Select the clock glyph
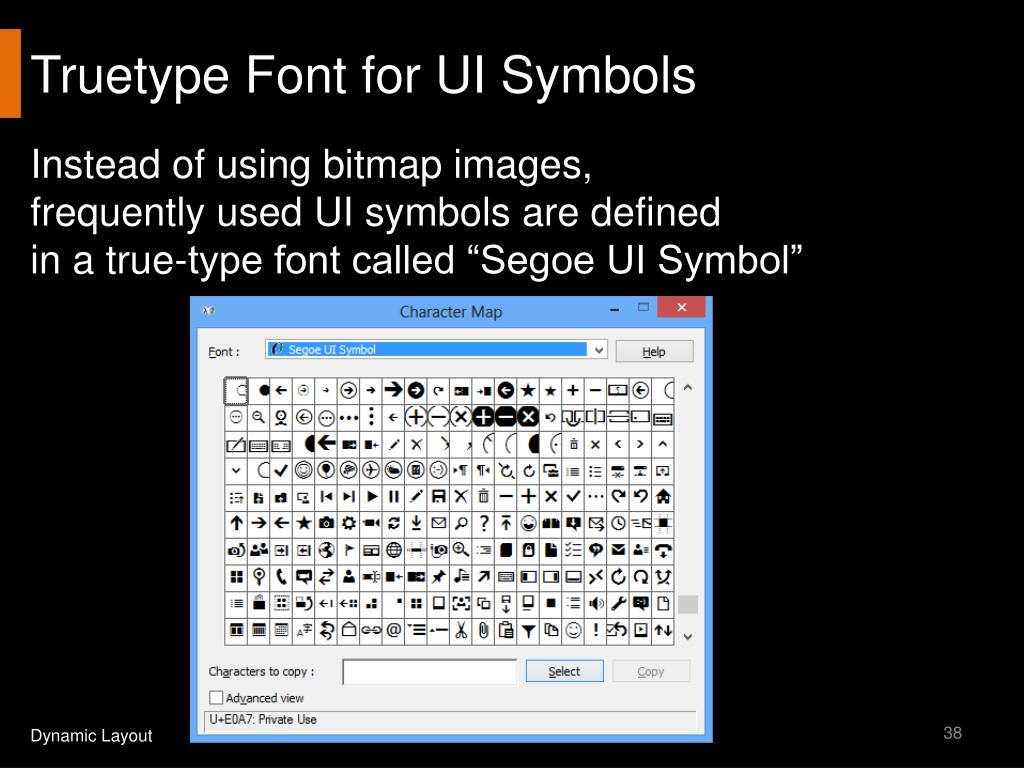 [x=618, y=522]
